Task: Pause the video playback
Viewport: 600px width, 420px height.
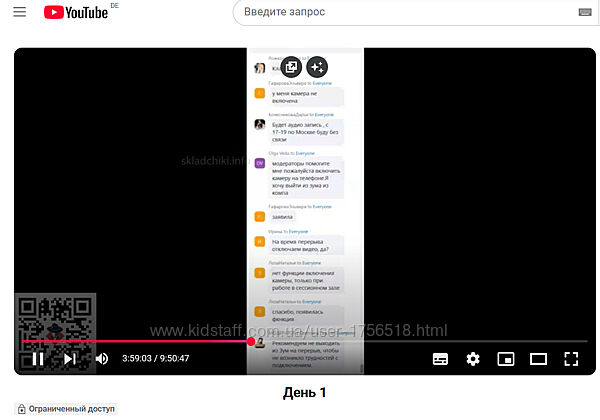Action: (37, 358)
